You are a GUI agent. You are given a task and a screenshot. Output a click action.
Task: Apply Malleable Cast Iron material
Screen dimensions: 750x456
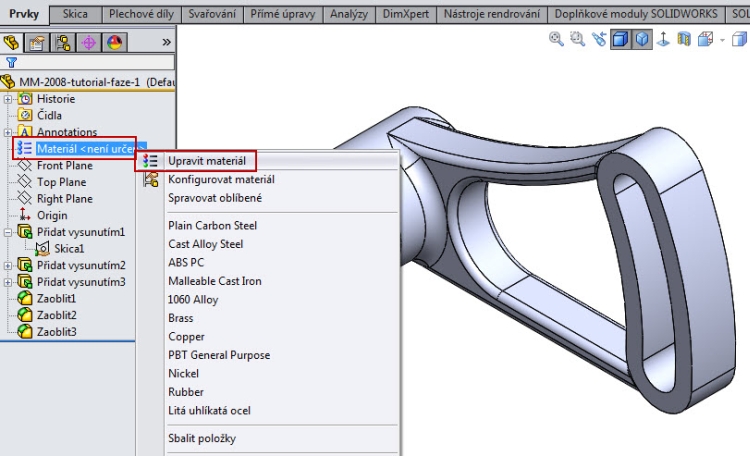[x=215, y=281]
